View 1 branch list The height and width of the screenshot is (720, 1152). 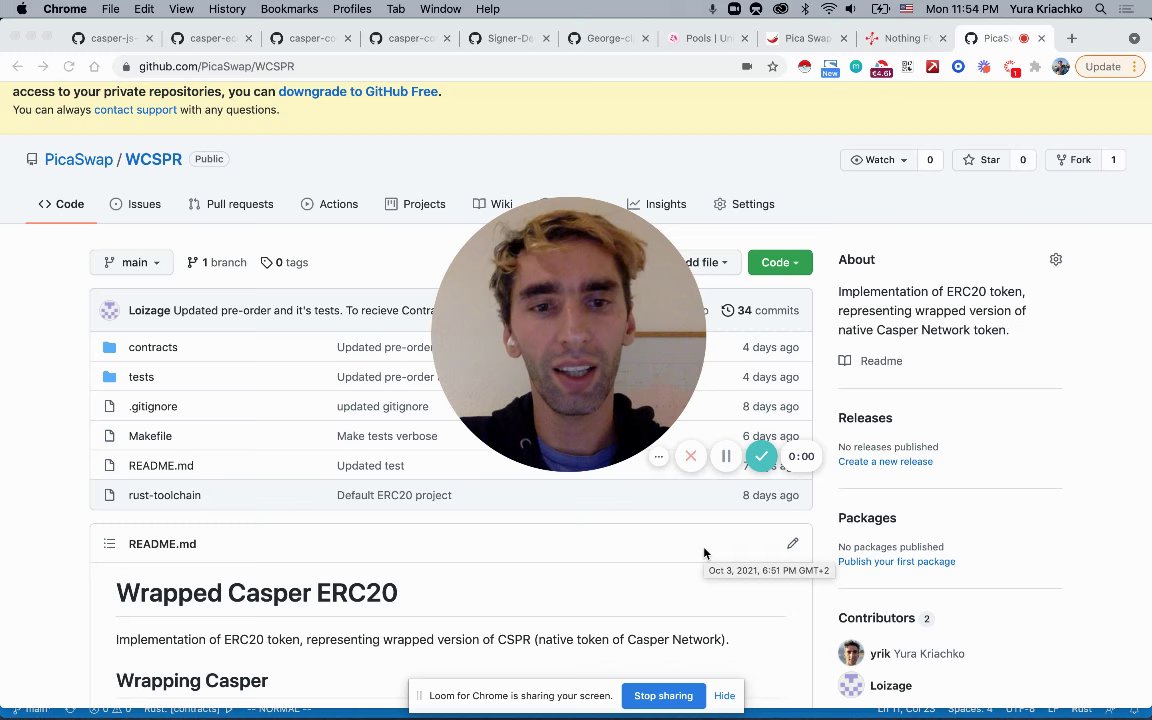217,262
